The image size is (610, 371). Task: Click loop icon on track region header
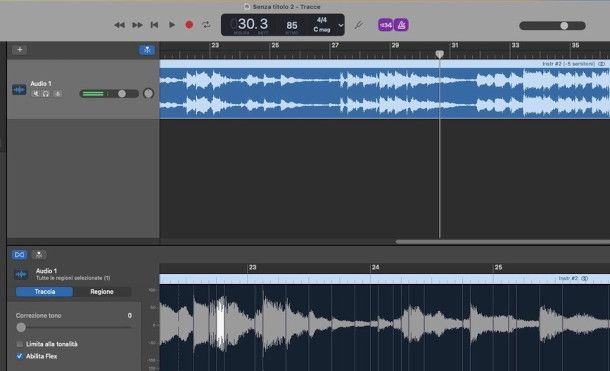[601, 64]
